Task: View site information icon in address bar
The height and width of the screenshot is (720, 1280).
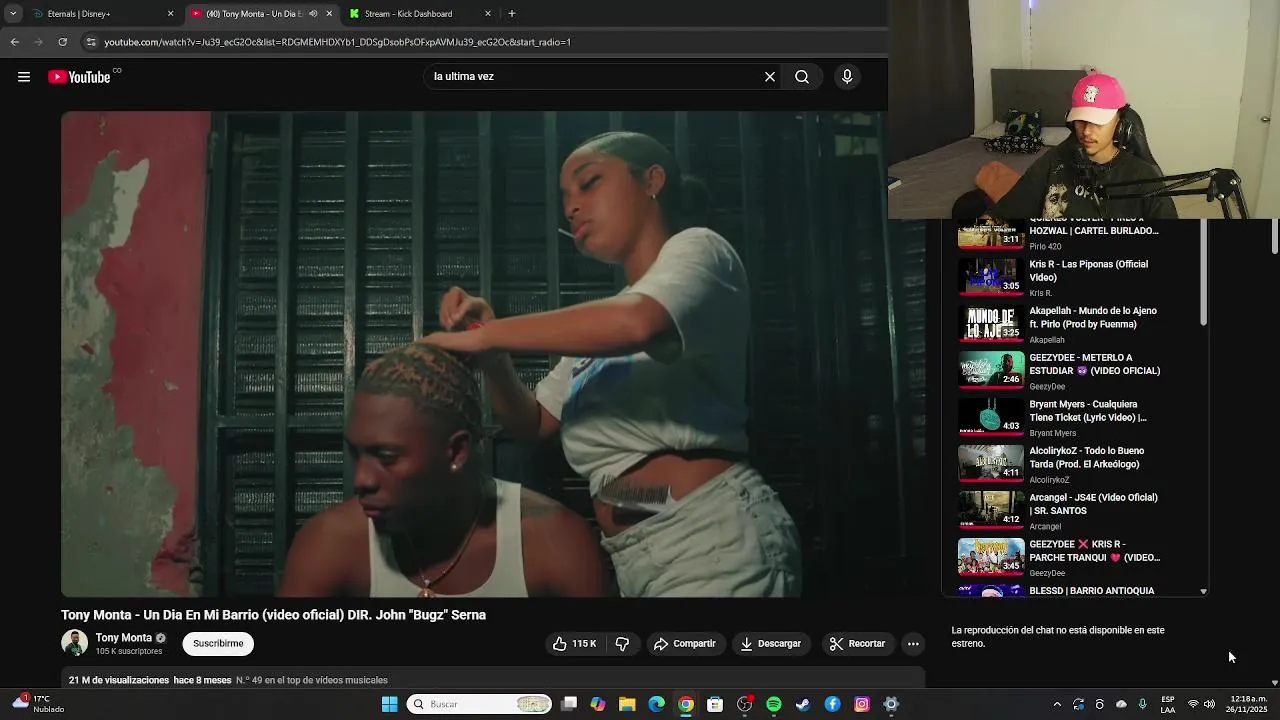Action: 91,42
